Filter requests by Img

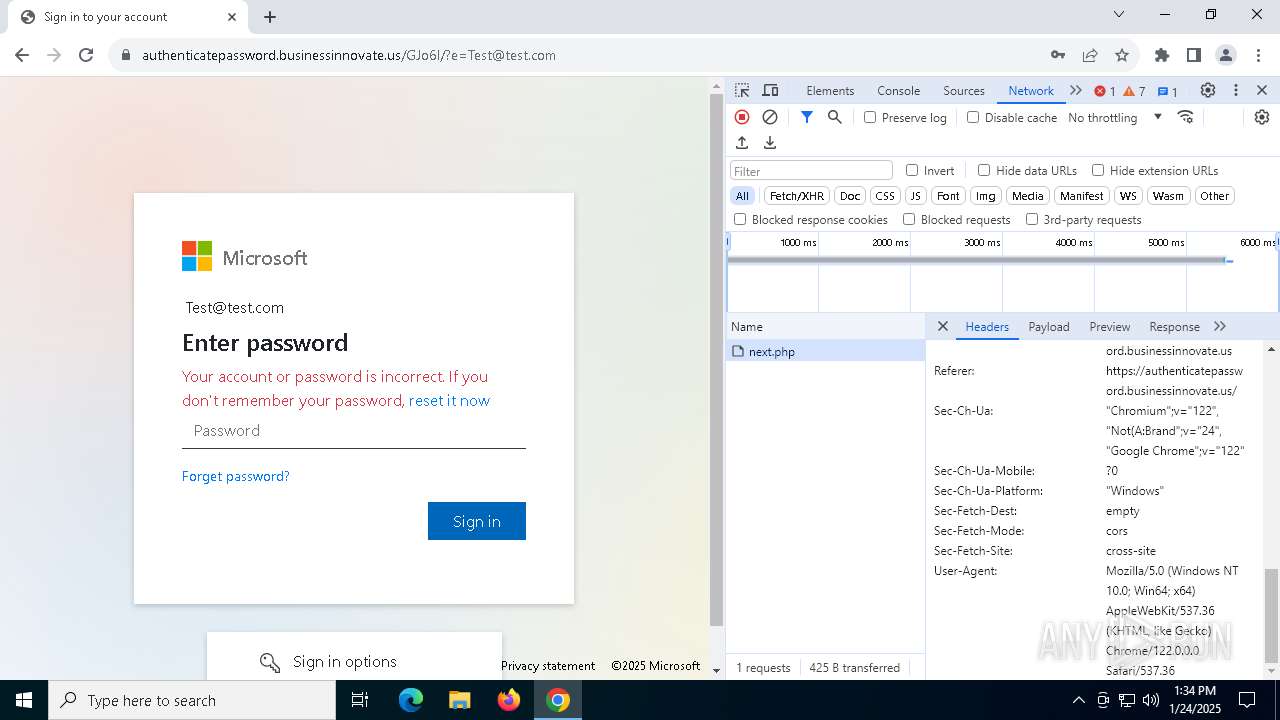(x=986, y=196)
